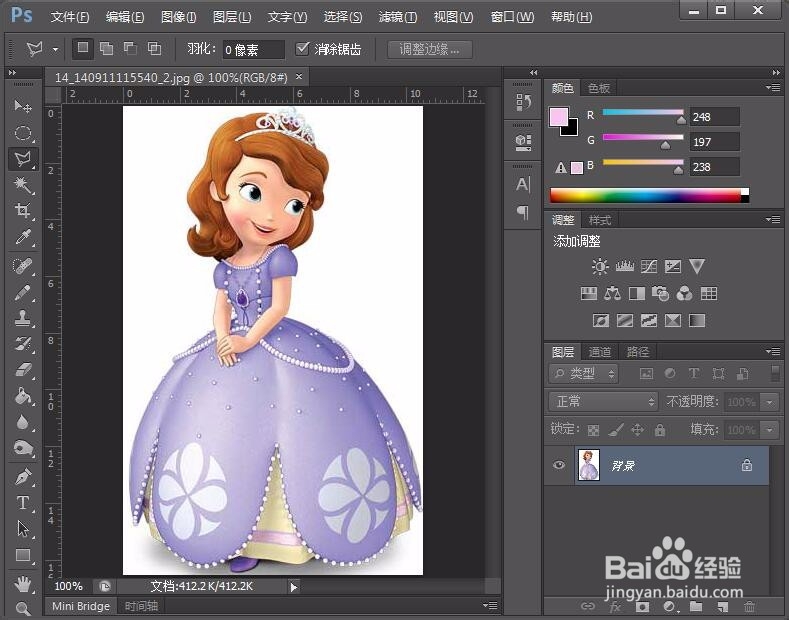Select the Eyedropper tool
Screen dimensions: 789x620
23,237
